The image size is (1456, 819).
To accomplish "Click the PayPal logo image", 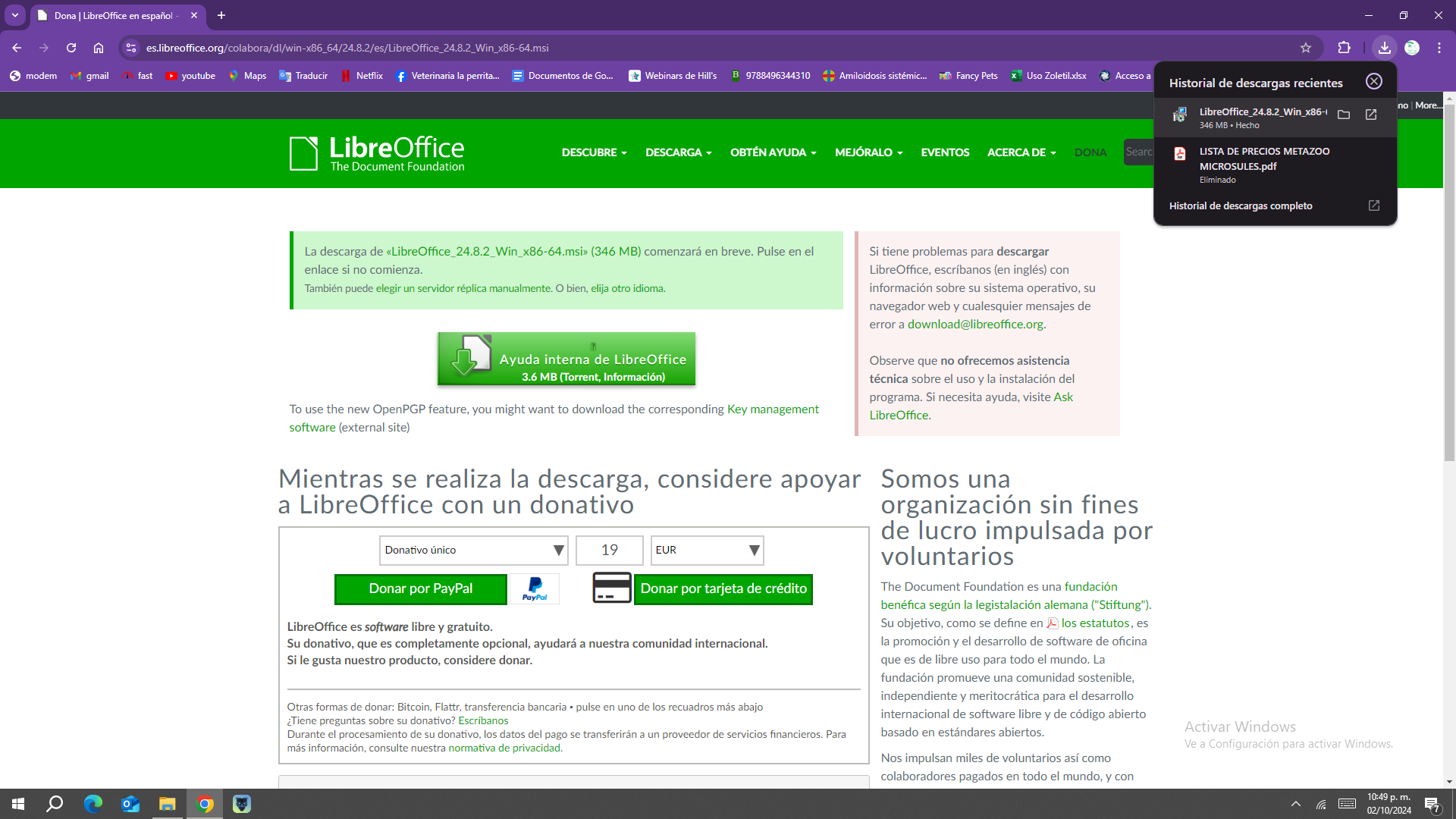I will point(535,589).
